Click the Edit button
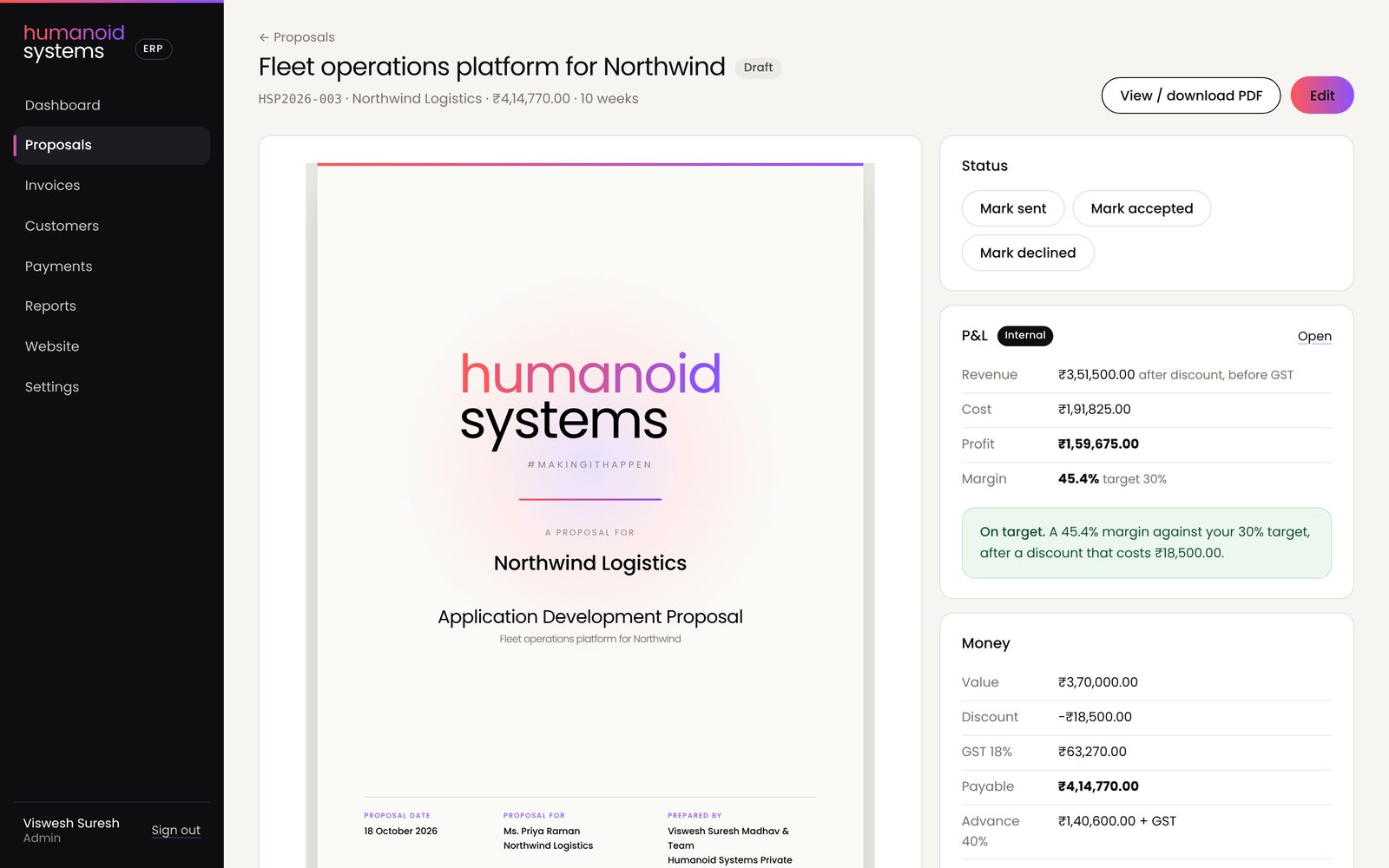 (x=1322, y=95)
